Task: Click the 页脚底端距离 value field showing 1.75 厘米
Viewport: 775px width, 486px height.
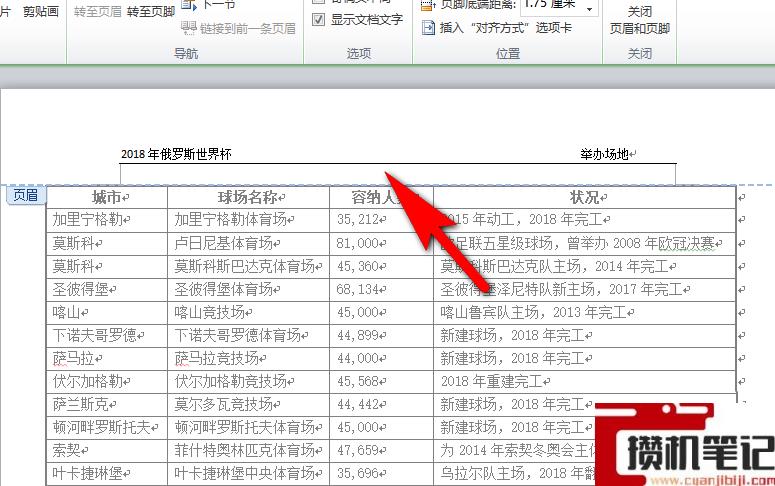Action: click(x=551, y=6)
